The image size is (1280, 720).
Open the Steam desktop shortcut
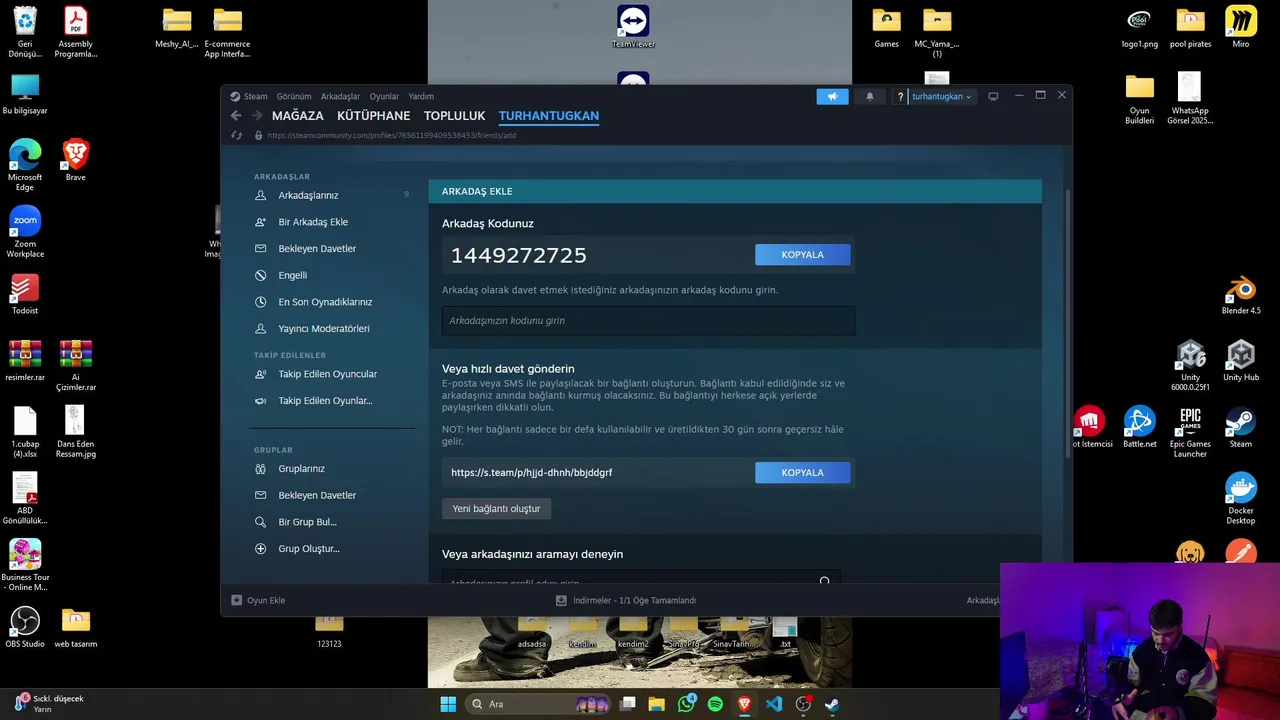tap(1241, 427)
